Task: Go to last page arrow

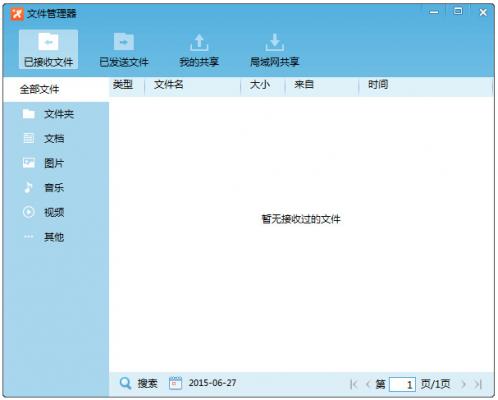Action: (478, 384)
